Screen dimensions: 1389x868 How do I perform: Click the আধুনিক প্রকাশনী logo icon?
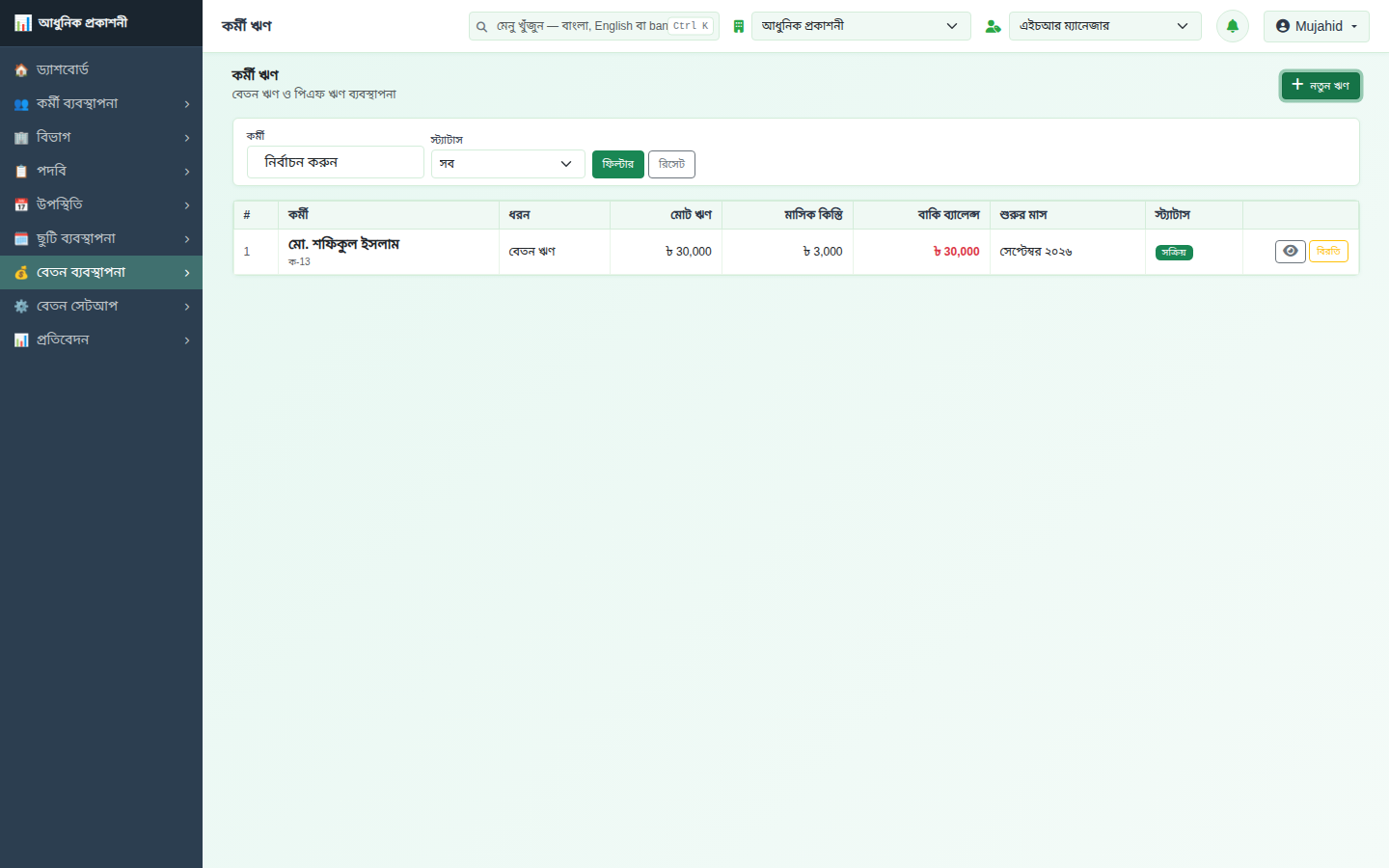[22, 22]
